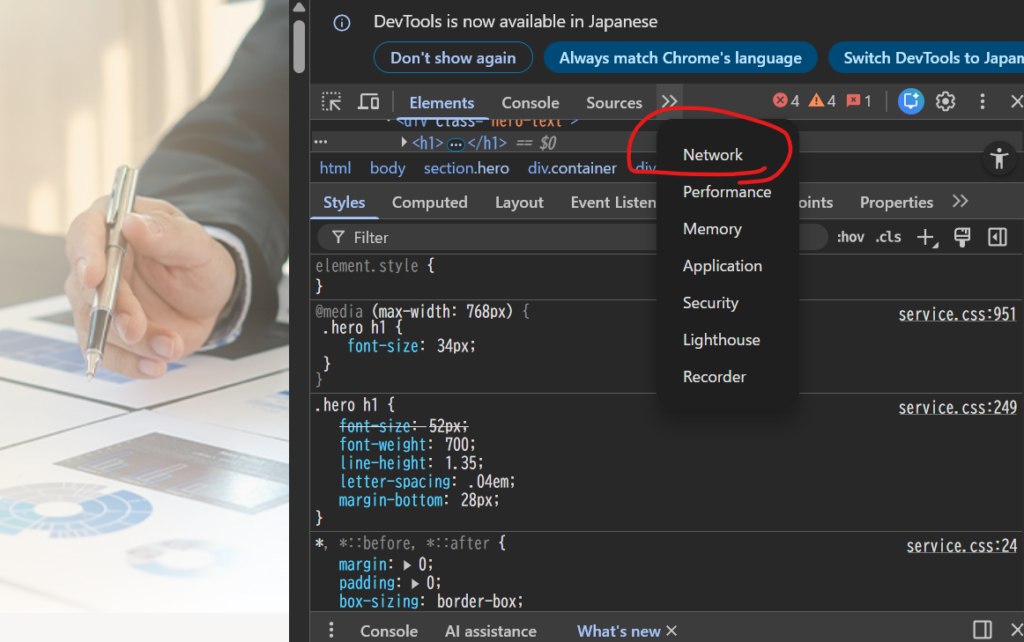Select Network from the overflow menu
Viewport: 1024px width, 642px height.
(x=712, y=155)
